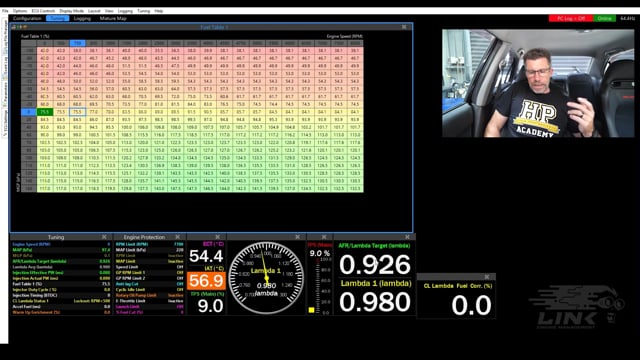Select Anti-lag Cut row in Engine Protection
Image resolution: width=640 pixels, height=360 pixels.
(x=149, y=284)
